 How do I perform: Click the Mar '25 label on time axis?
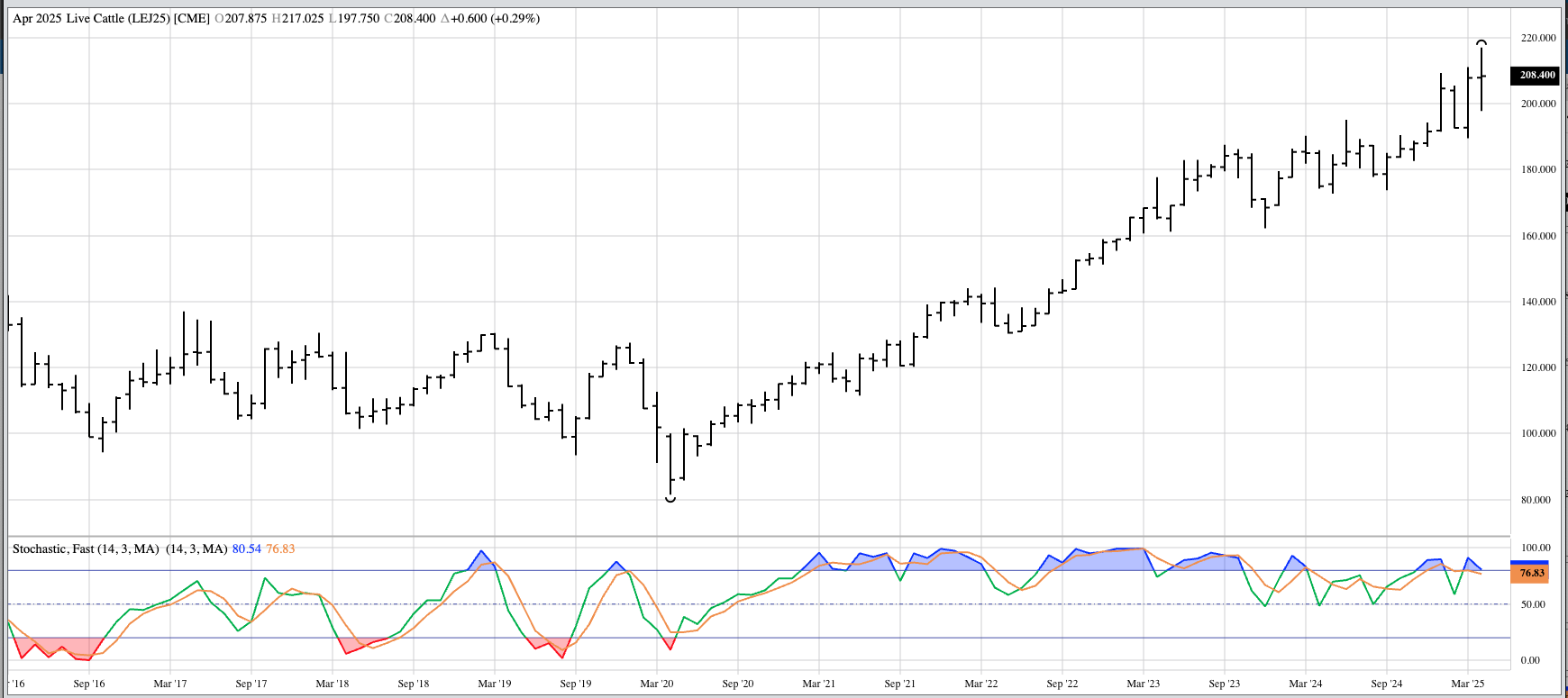coord(1467,684)
